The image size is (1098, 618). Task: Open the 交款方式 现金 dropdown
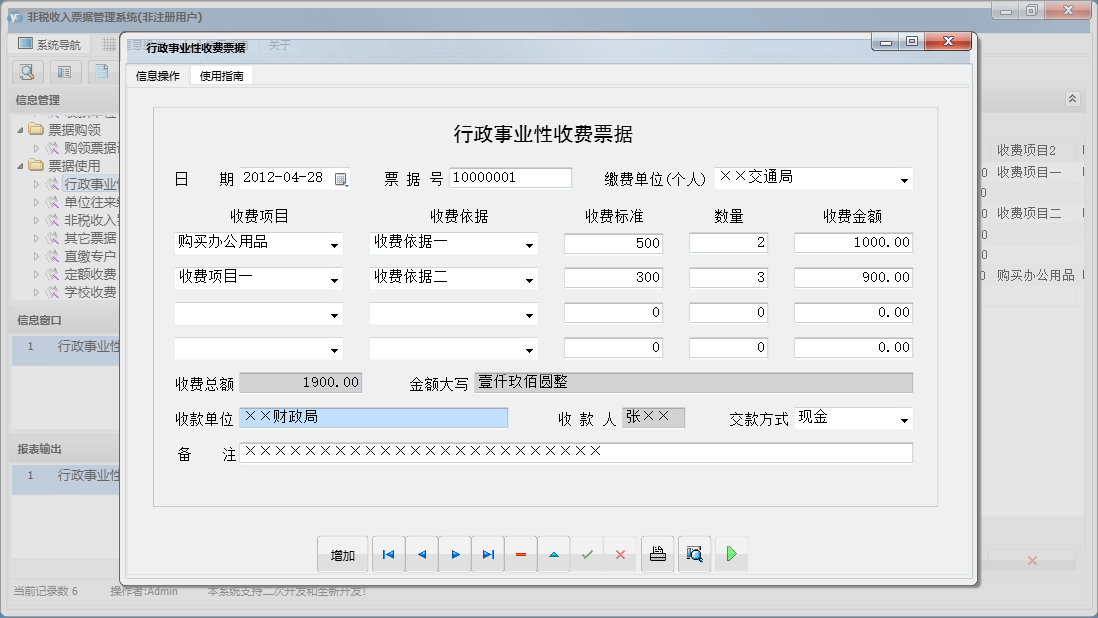(904, 420)
